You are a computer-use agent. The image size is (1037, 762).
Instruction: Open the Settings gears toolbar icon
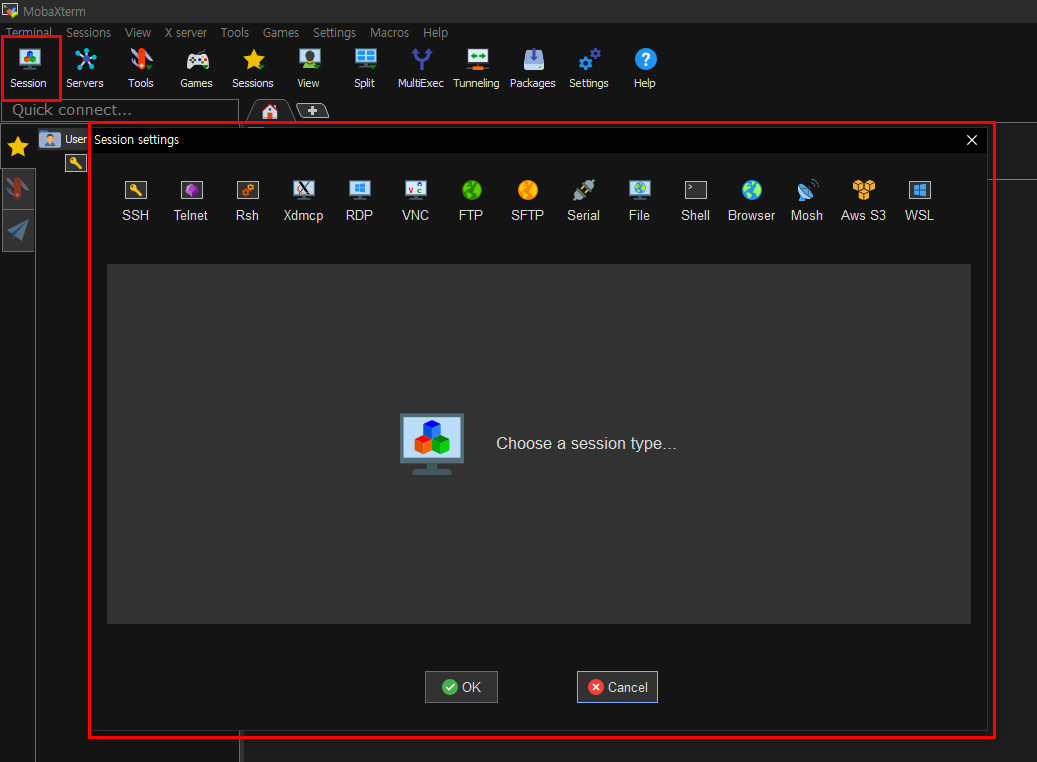pos(589,68)
